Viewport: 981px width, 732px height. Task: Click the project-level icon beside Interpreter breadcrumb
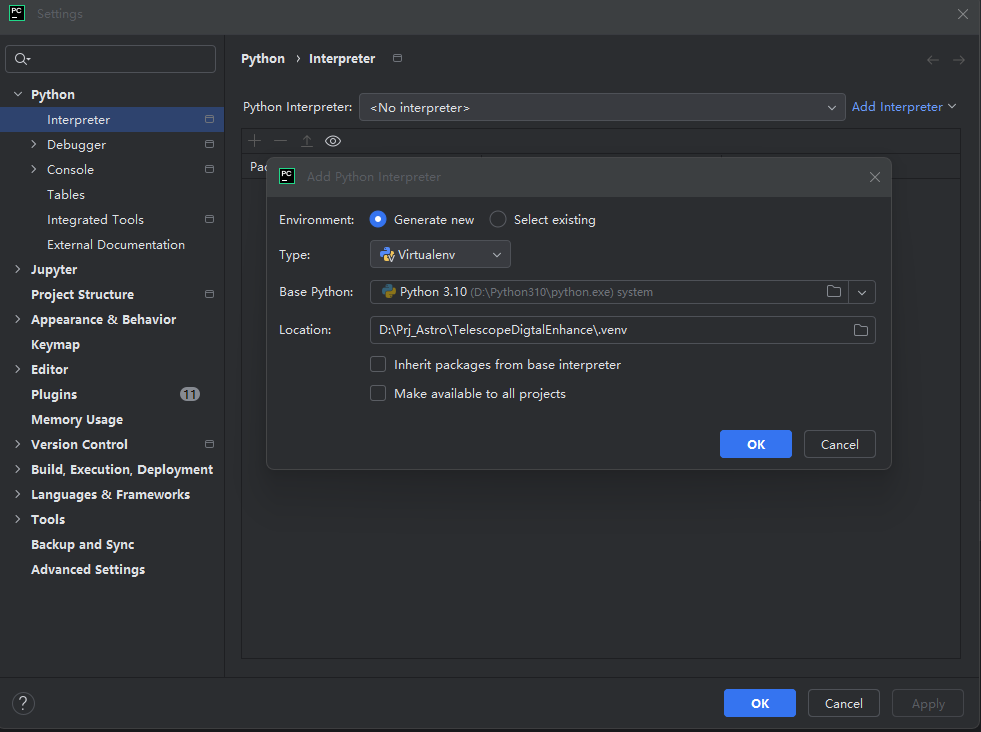[x=397, y=58]
